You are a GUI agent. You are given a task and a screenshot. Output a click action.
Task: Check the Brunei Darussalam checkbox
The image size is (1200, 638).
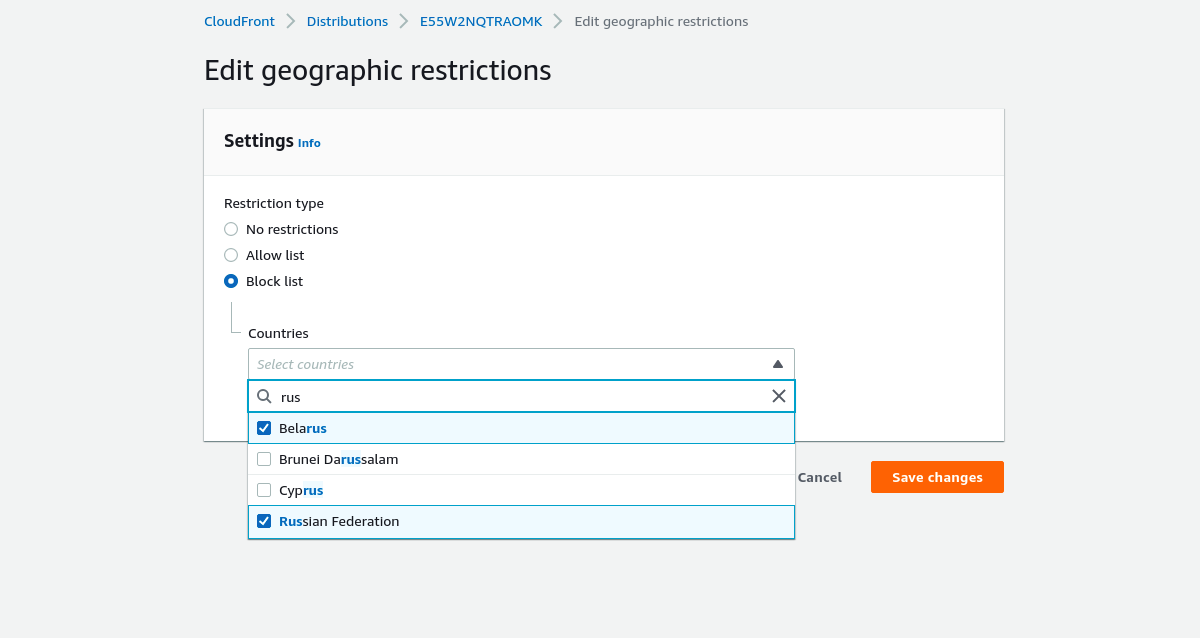pos(264,459)
